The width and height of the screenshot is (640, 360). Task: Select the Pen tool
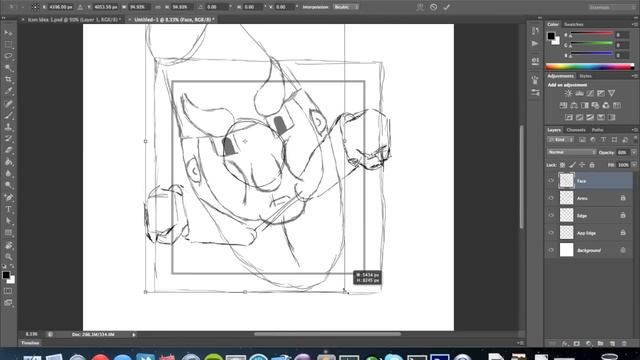pyautogui.click(x=8, y=198)
